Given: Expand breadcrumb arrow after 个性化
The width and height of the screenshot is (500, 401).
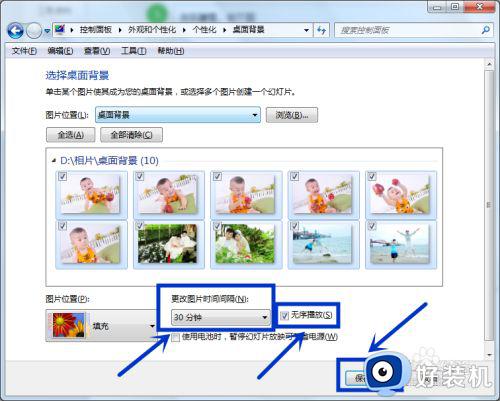Looking at the screenshot, I should tap(224, 30).
